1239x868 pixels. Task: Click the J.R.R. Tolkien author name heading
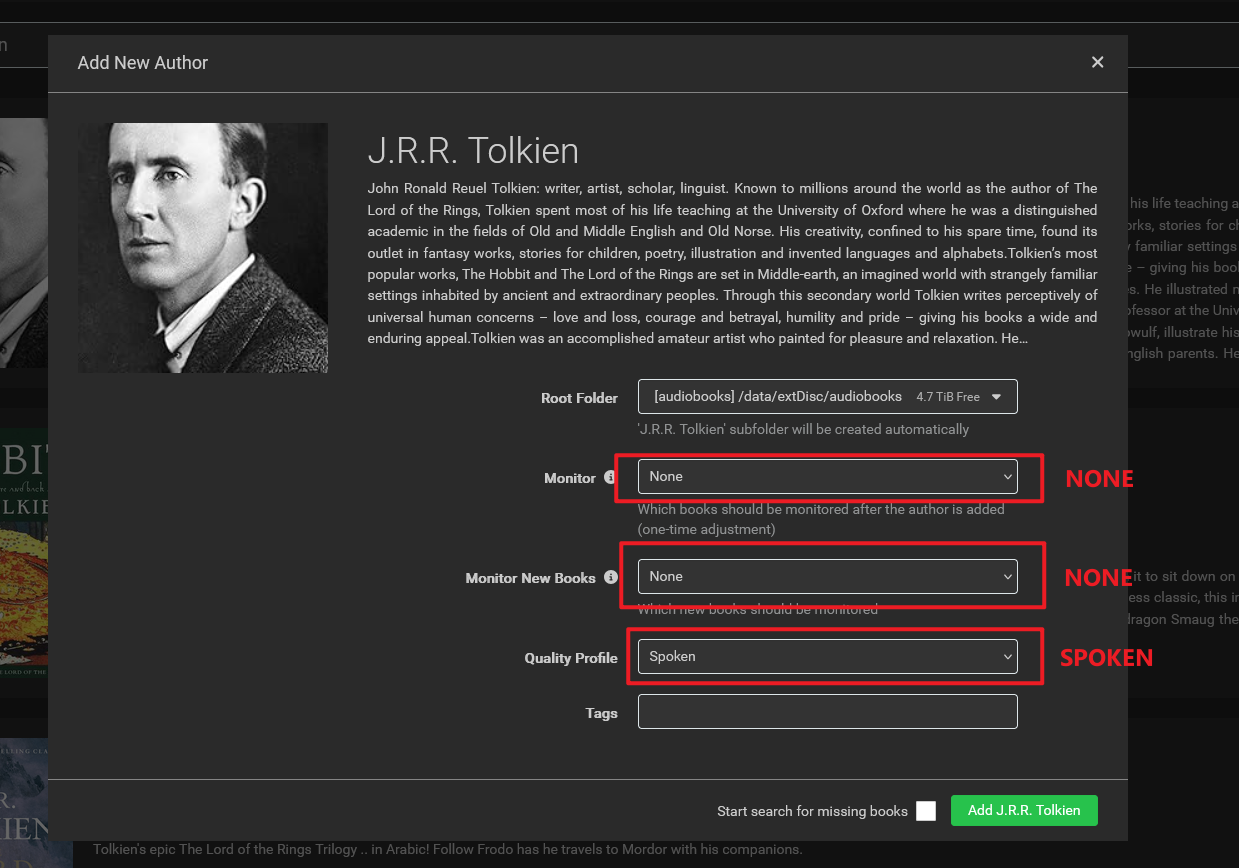[x=473, y=151]
